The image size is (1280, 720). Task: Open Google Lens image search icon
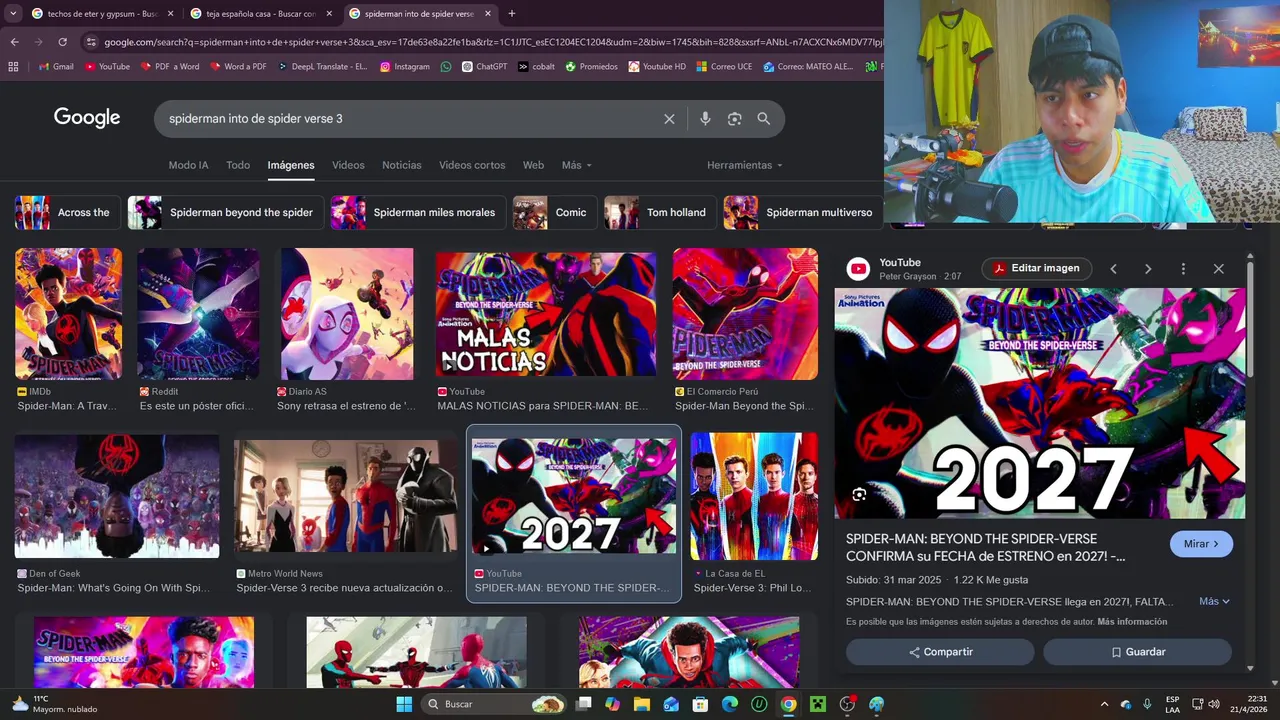click(x=734, y=119)
